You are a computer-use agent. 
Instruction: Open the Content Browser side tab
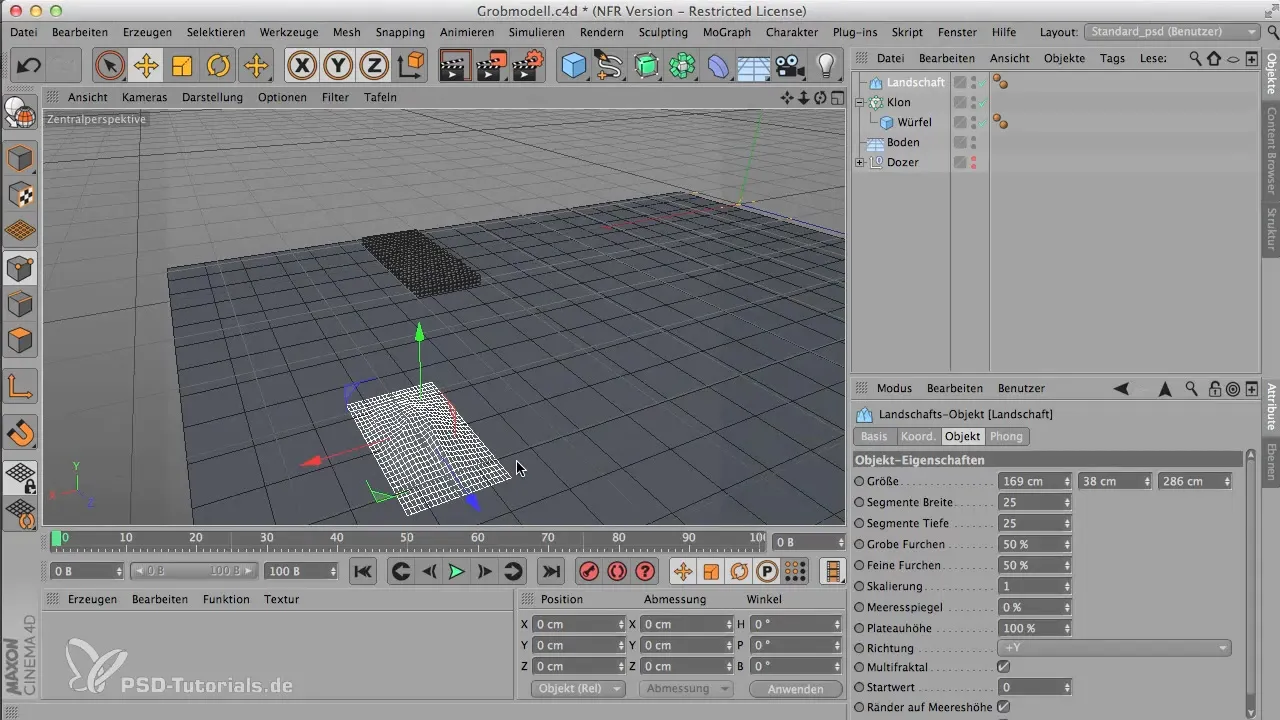1271,150
